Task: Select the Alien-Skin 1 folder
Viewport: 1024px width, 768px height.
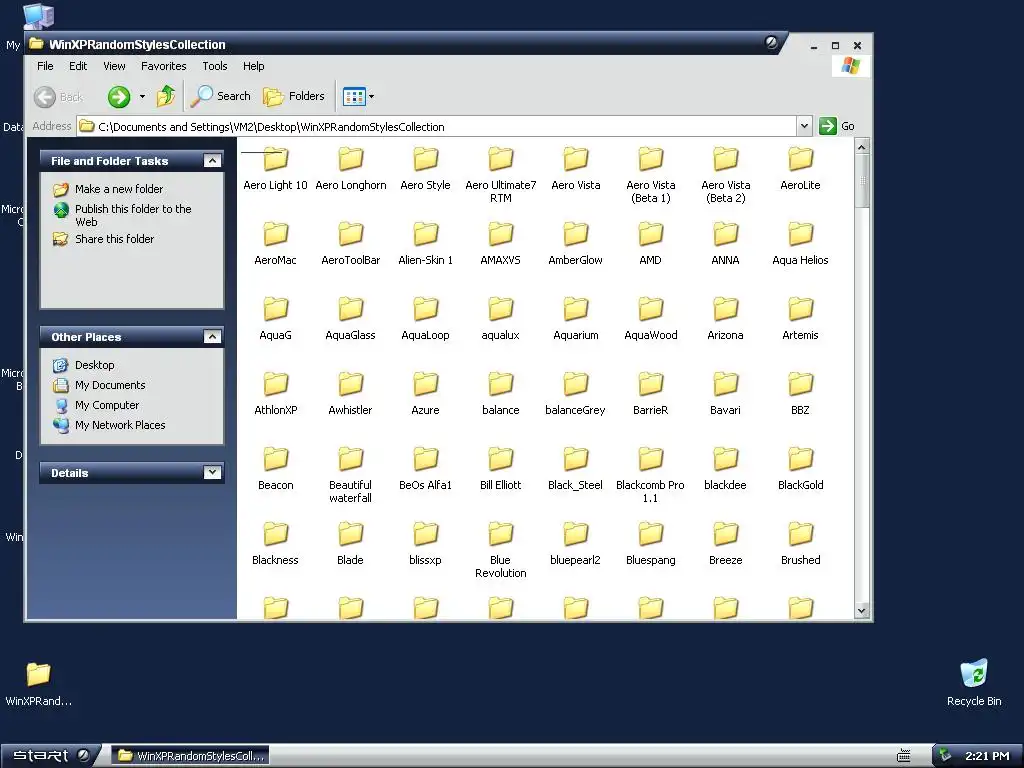Action: (x=425, y=244)
